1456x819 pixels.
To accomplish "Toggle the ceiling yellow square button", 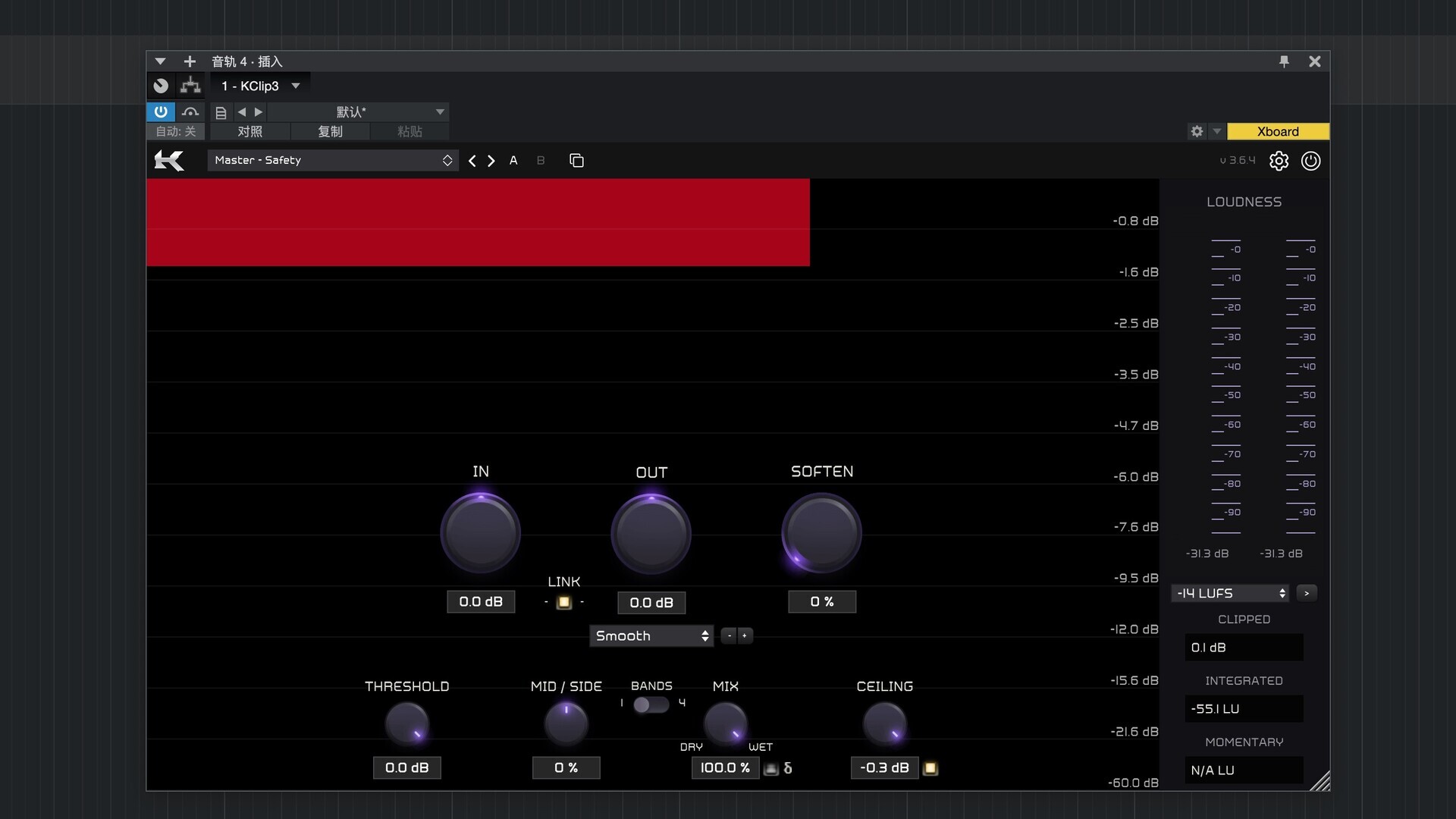I will pyautogui.click(x=930, y=769).
